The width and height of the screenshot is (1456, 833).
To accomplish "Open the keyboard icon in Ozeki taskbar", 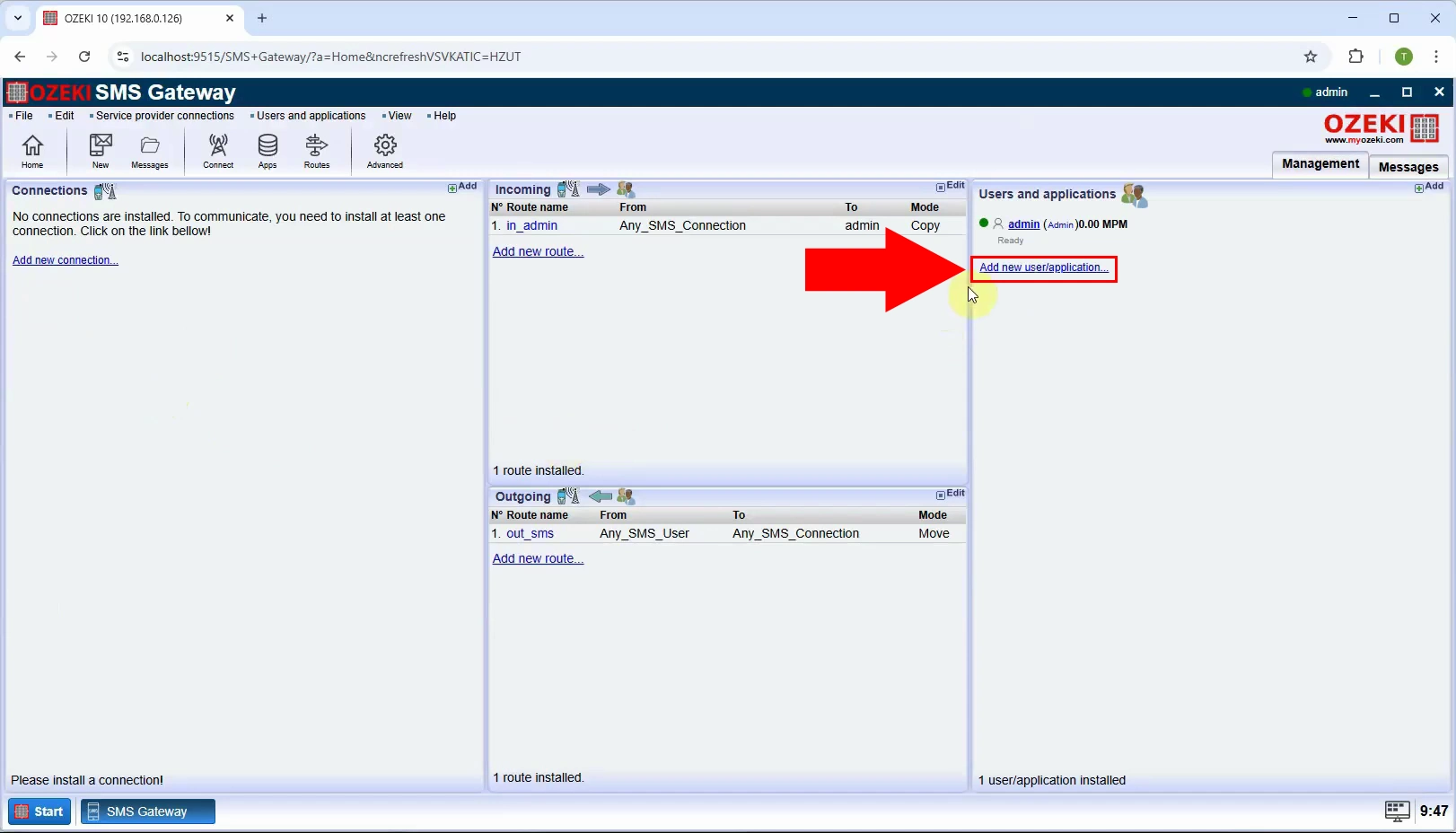I will tap(1397, 811).
